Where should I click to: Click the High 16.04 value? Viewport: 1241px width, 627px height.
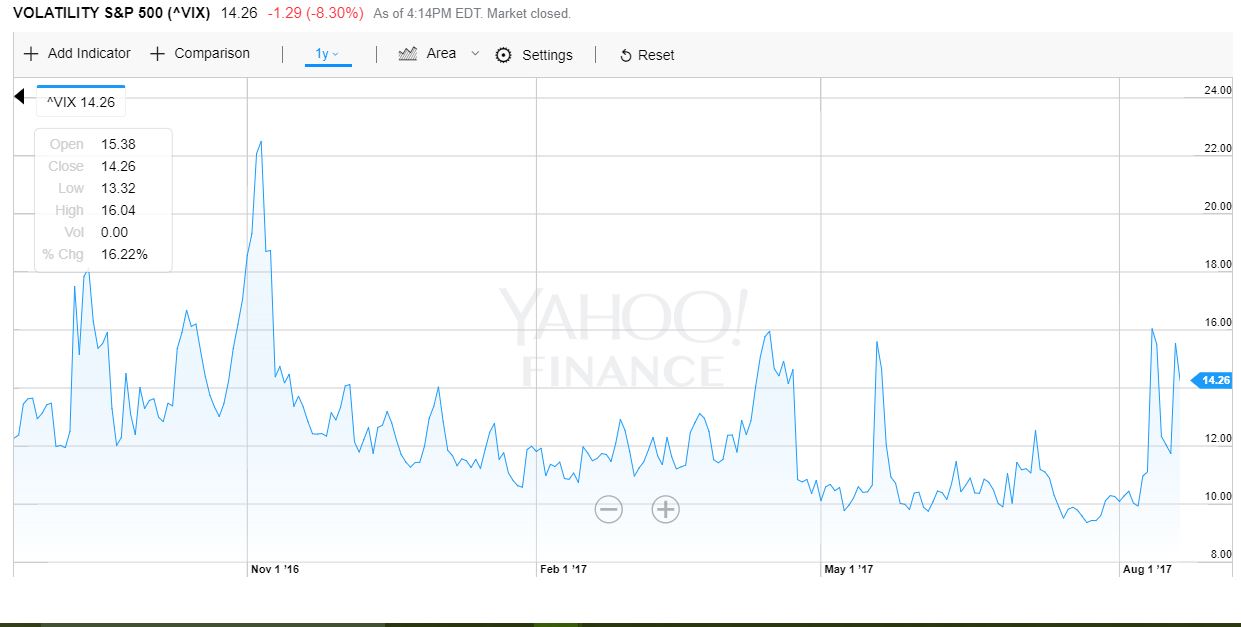pos(118,210)
